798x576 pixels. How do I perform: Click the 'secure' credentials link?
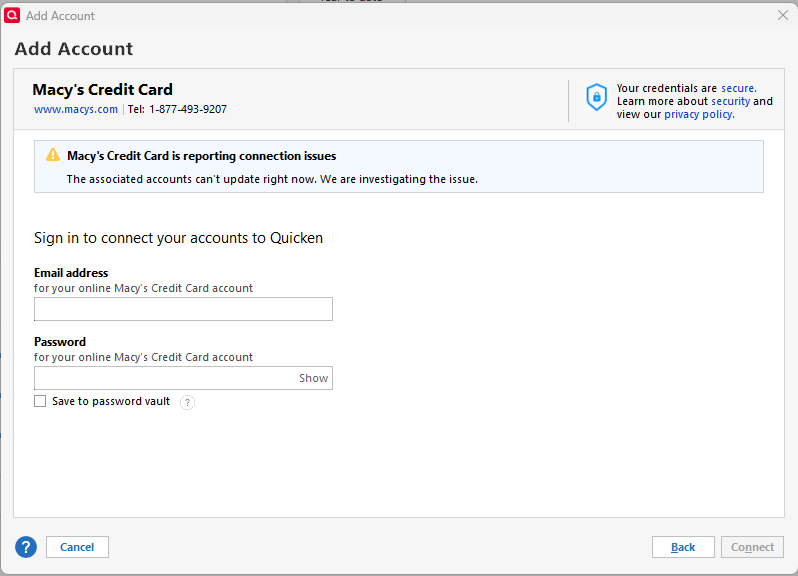738,88
